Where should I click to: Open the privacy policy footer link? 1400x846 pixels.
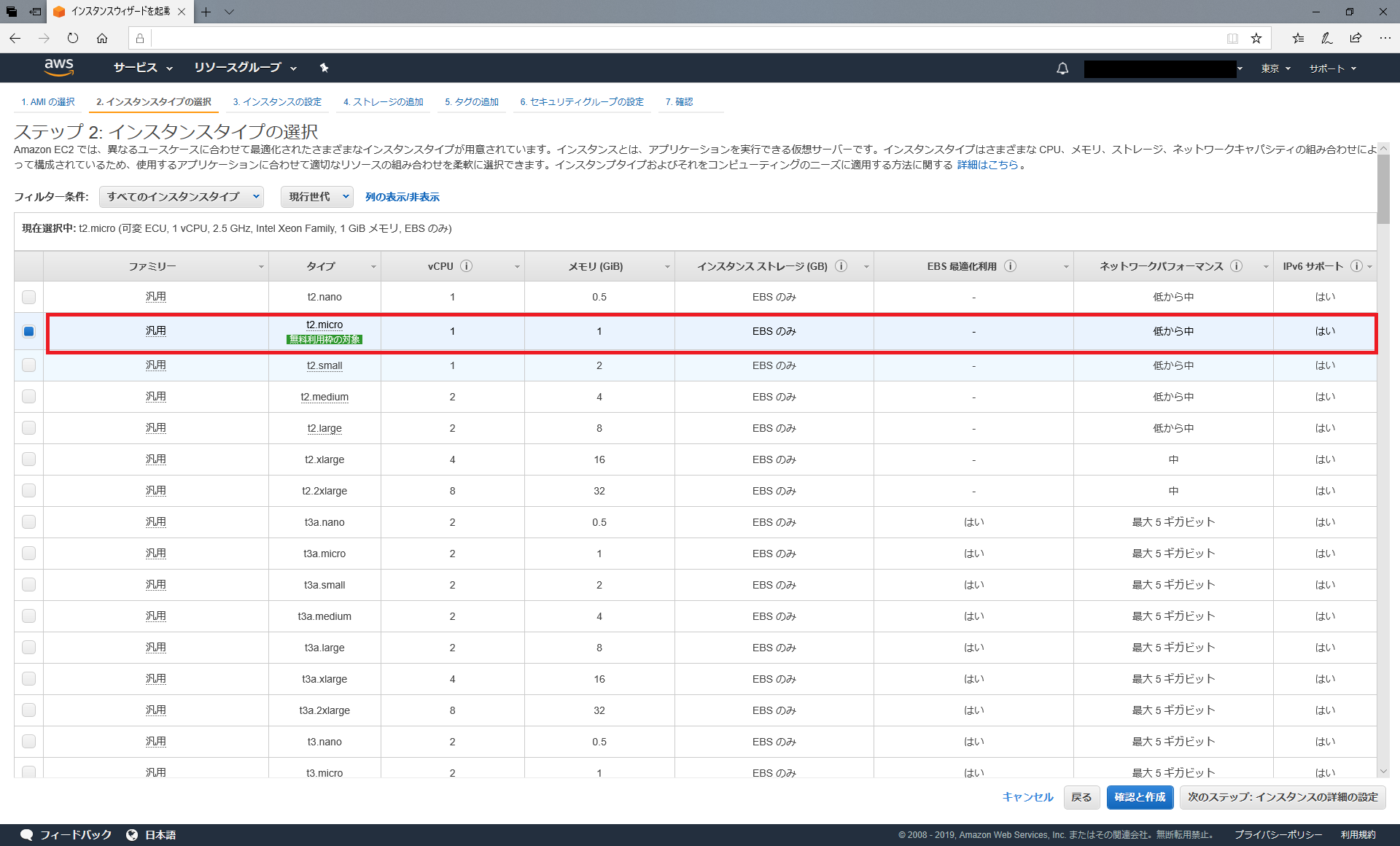click(1278, 834)
